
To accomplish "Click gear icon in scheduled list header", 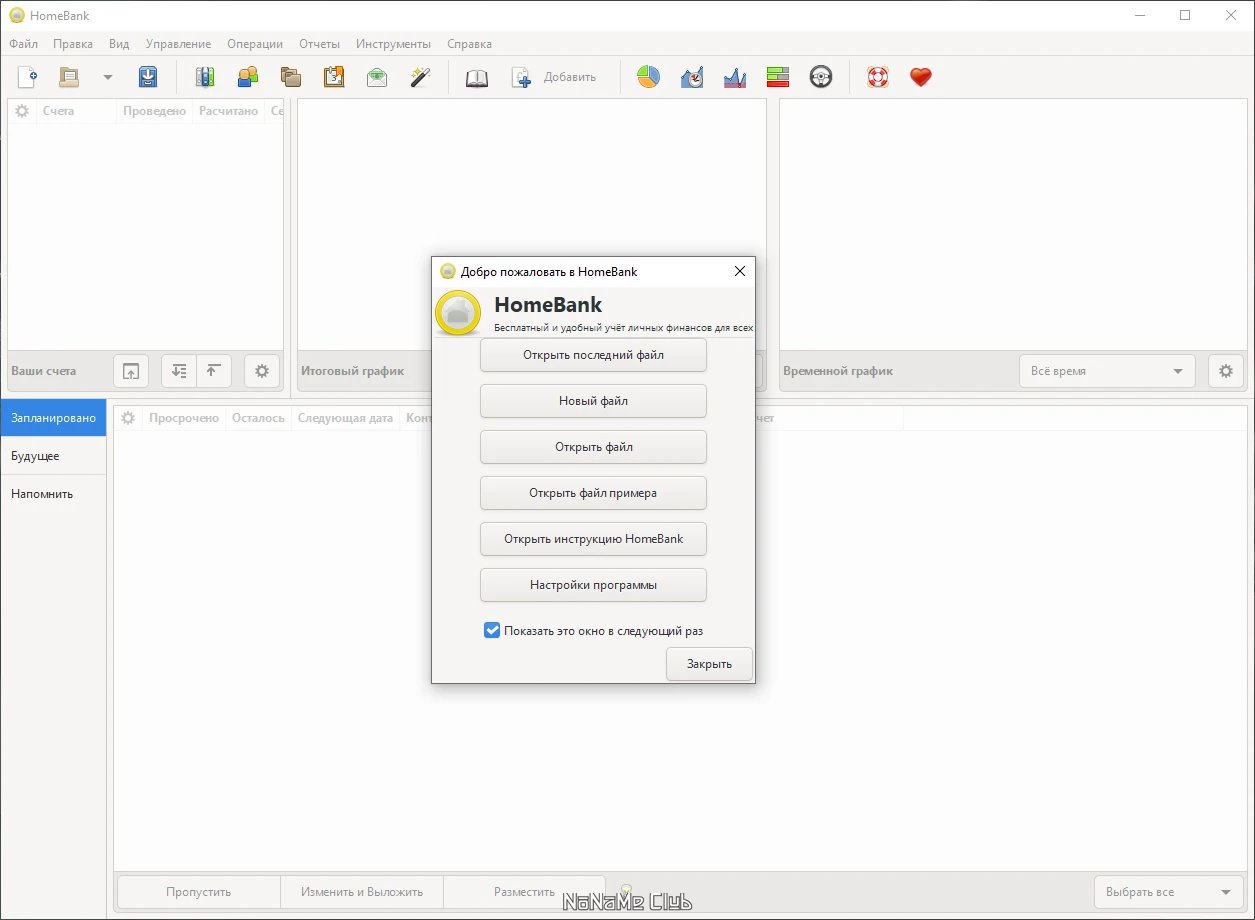I will click(128, 418).
